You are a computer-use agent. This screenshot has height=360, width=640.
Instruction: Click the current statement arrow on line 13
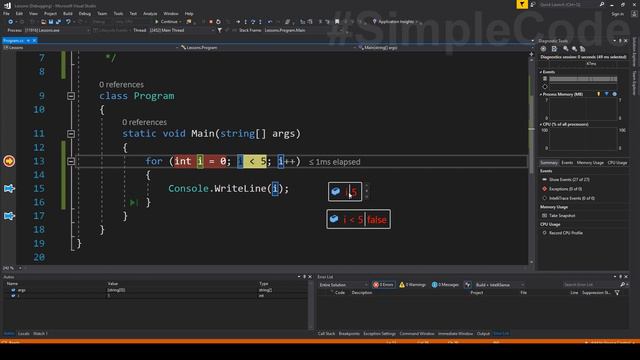pyautogui.click(x=9, y=161)
